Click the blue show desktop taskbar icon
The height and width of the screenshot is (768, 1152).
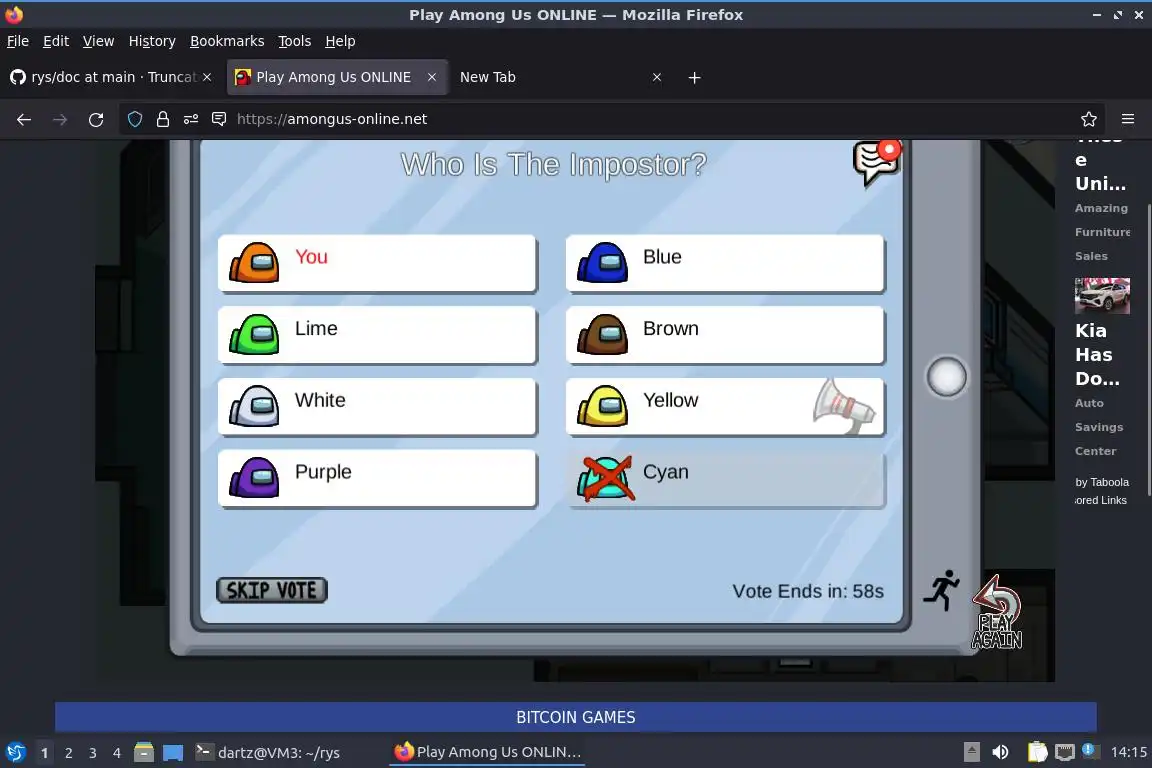click(173, 753)
